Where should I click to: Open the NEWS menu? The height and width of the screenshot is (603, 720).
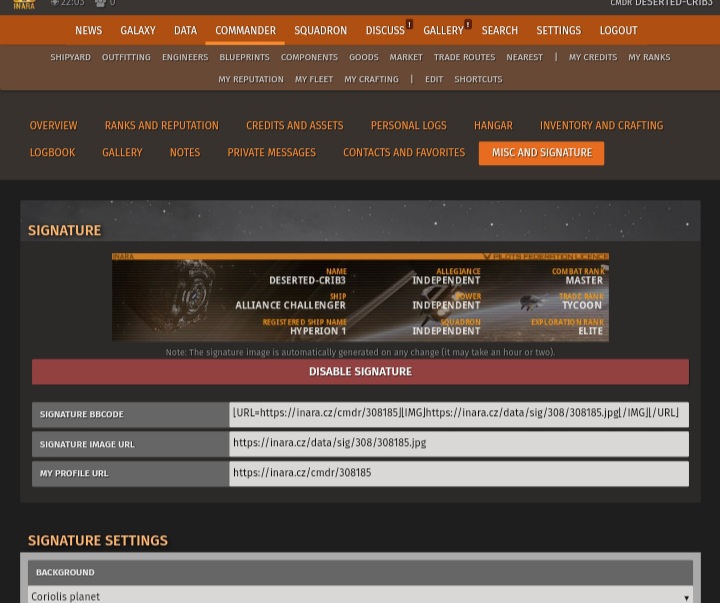(x=89, y=30)
